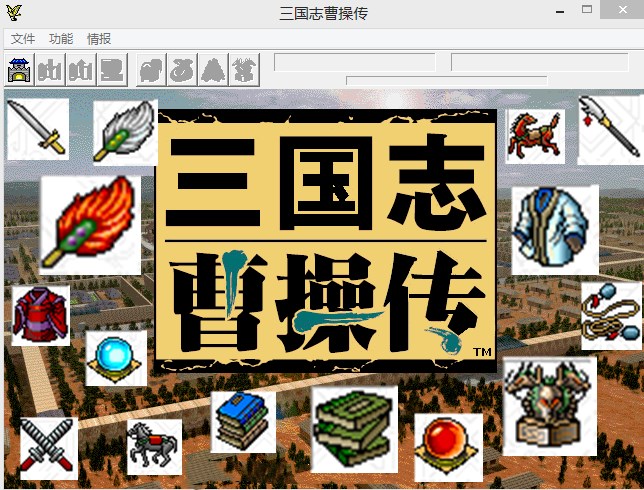The width and height of the screenshot is (644, 490).
Task: Select the red flame feather fan
Action: (90, 225)
